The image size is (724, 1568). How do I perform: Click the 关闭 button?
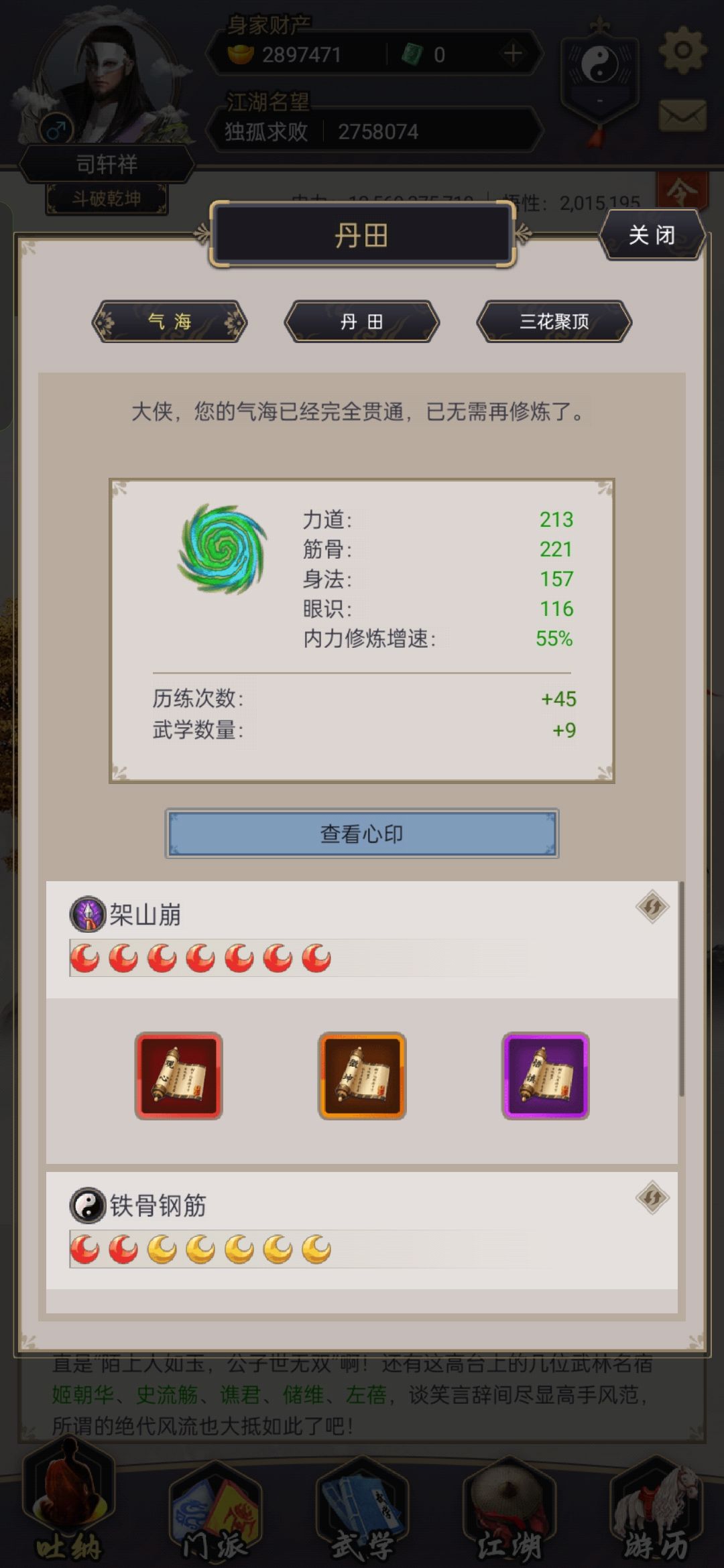[652, 235]
